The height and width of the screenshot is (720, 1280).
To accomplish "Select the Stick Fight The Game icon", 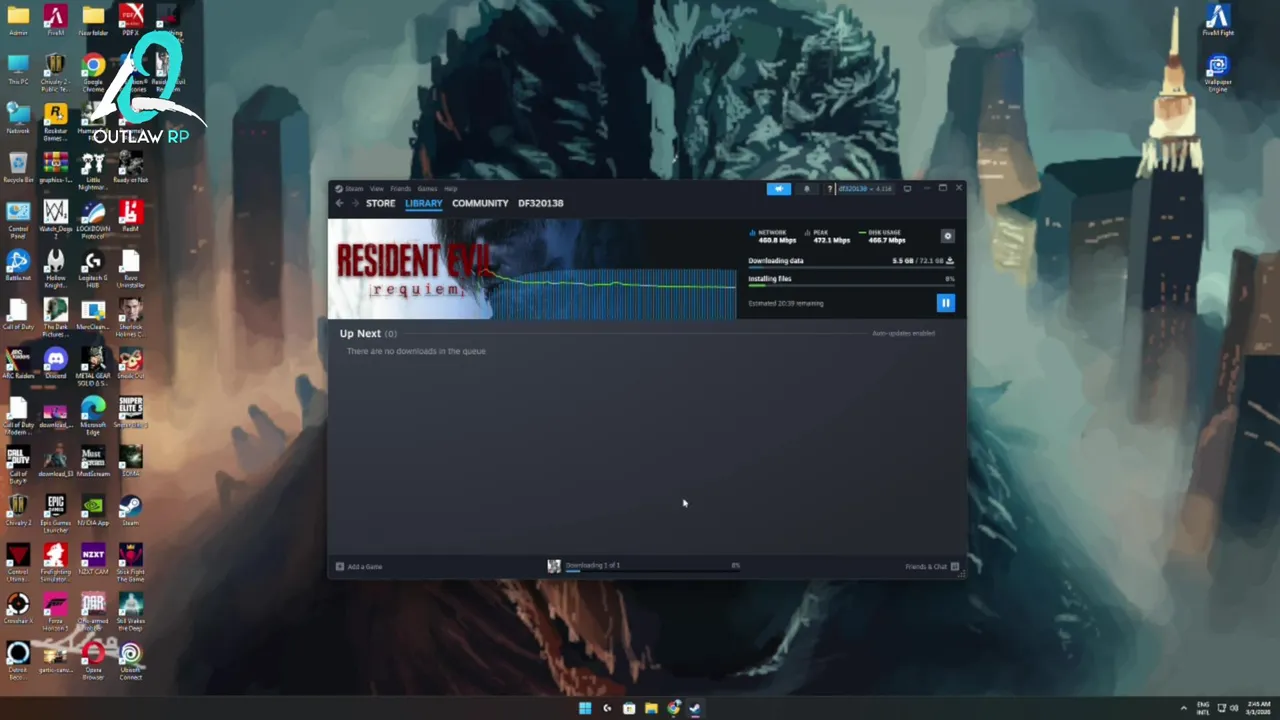I will pyautogui.click(x=131, y=563).
